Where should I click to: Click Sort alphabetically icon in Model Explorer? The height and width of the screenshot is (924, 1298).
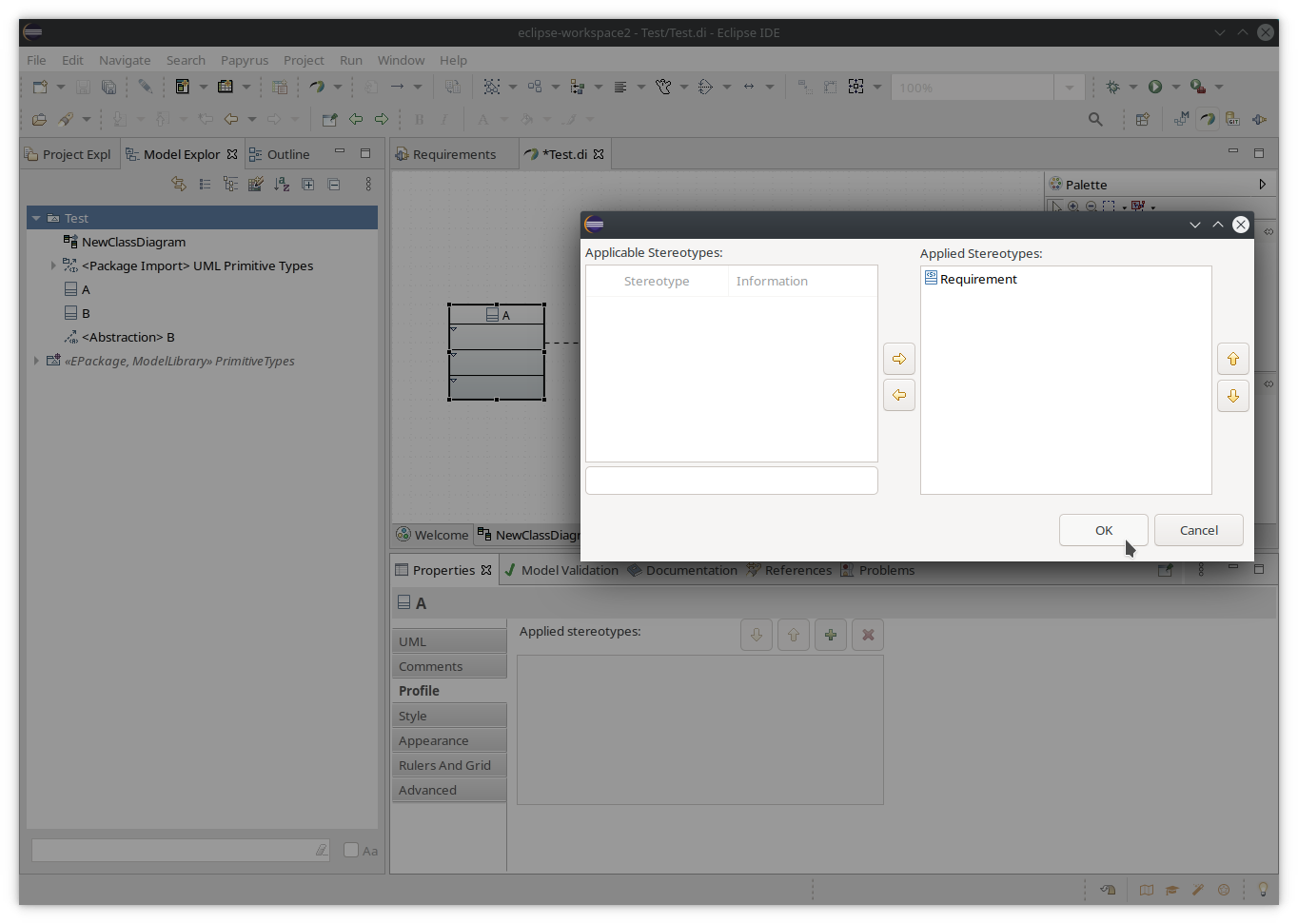pyautogui.click(x=282, y=184)
